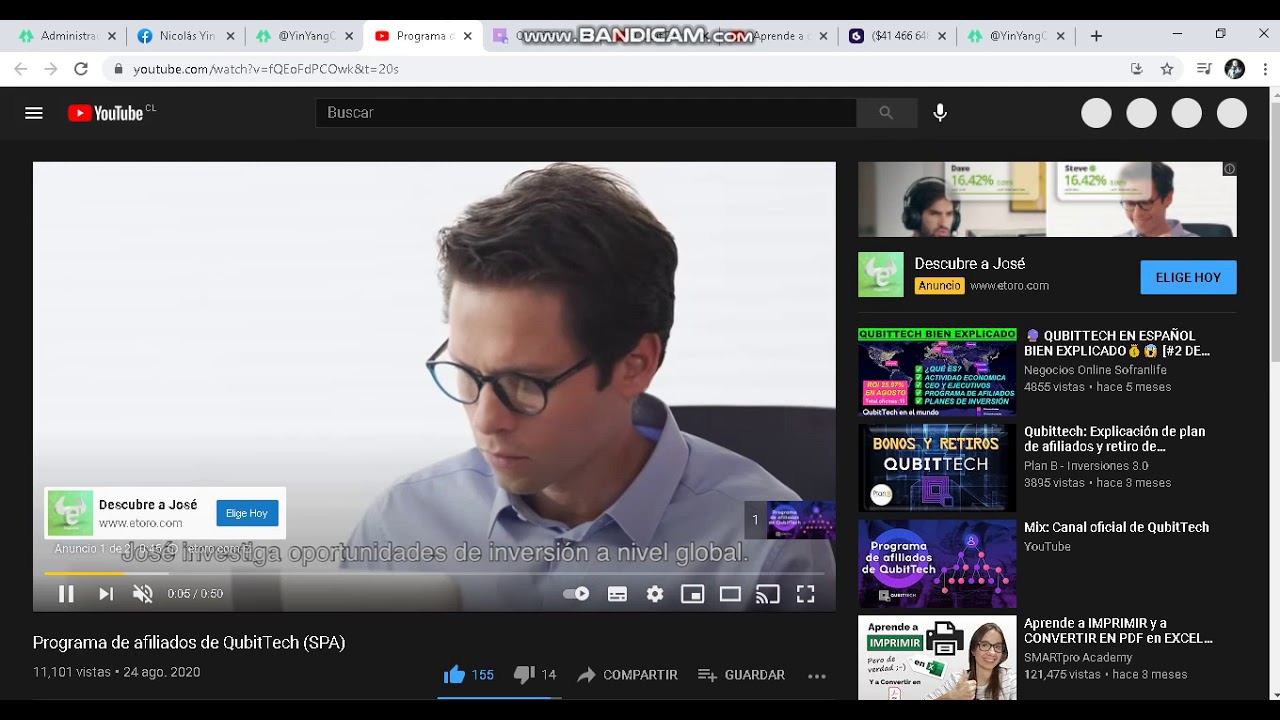This screenshot has height=720, width=1280.
Task: Open a new browser tab
Action: 1096,36
